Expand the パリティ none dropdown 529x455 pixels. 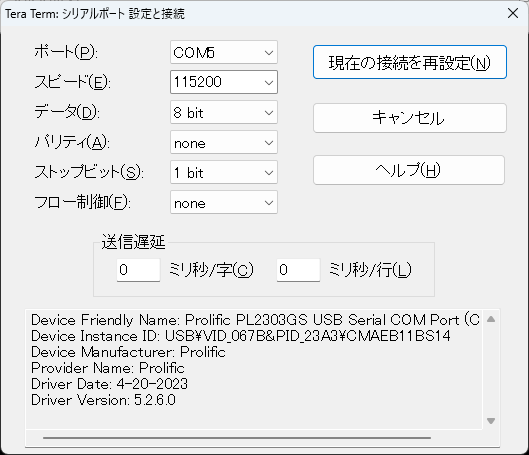pyautogui.click(x=224, y=143)
